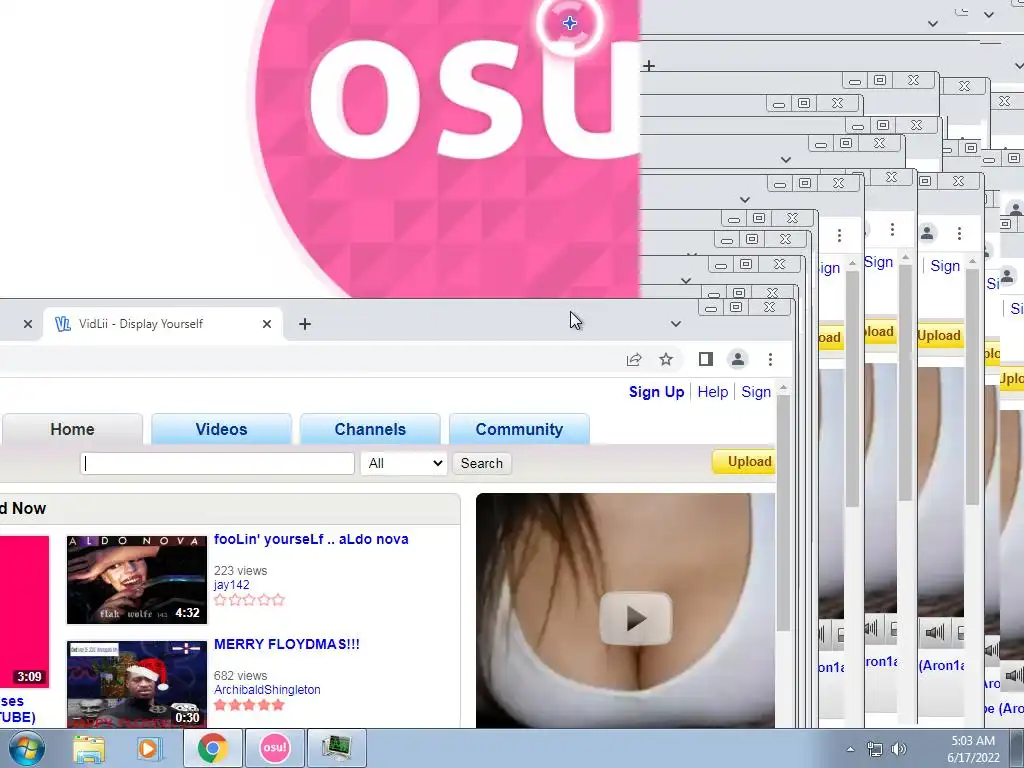Focus the VidLii search text field
The image size is (1024, 768).
point(217,464)
